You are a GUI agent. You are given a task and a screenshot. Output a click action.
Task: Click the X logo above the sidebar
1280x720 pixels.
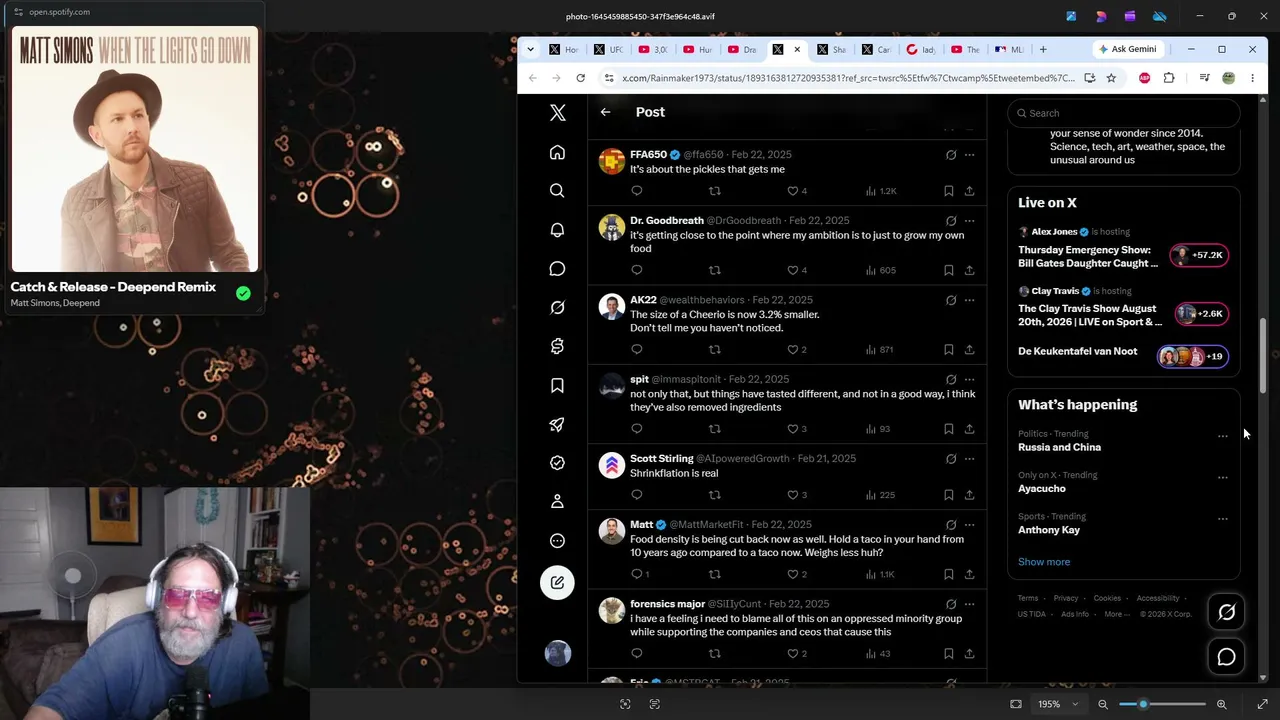[x=557, y=113]
